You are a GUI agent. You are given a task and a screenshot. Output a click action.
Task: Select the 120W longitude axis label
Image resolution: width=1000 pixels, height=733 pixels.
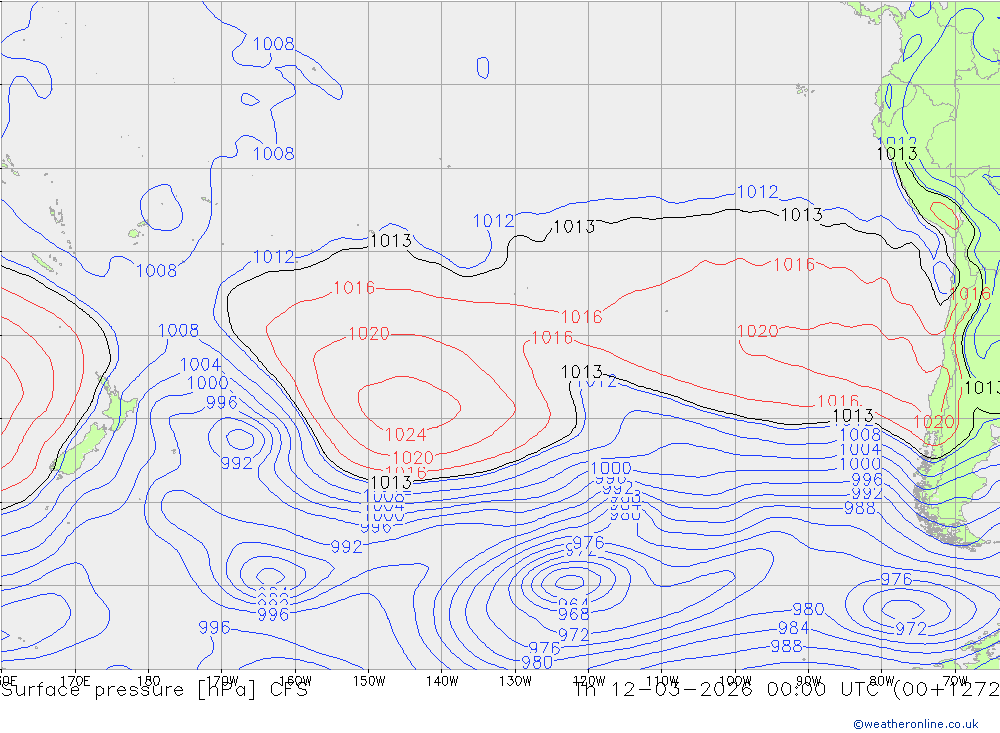(589, 681)
